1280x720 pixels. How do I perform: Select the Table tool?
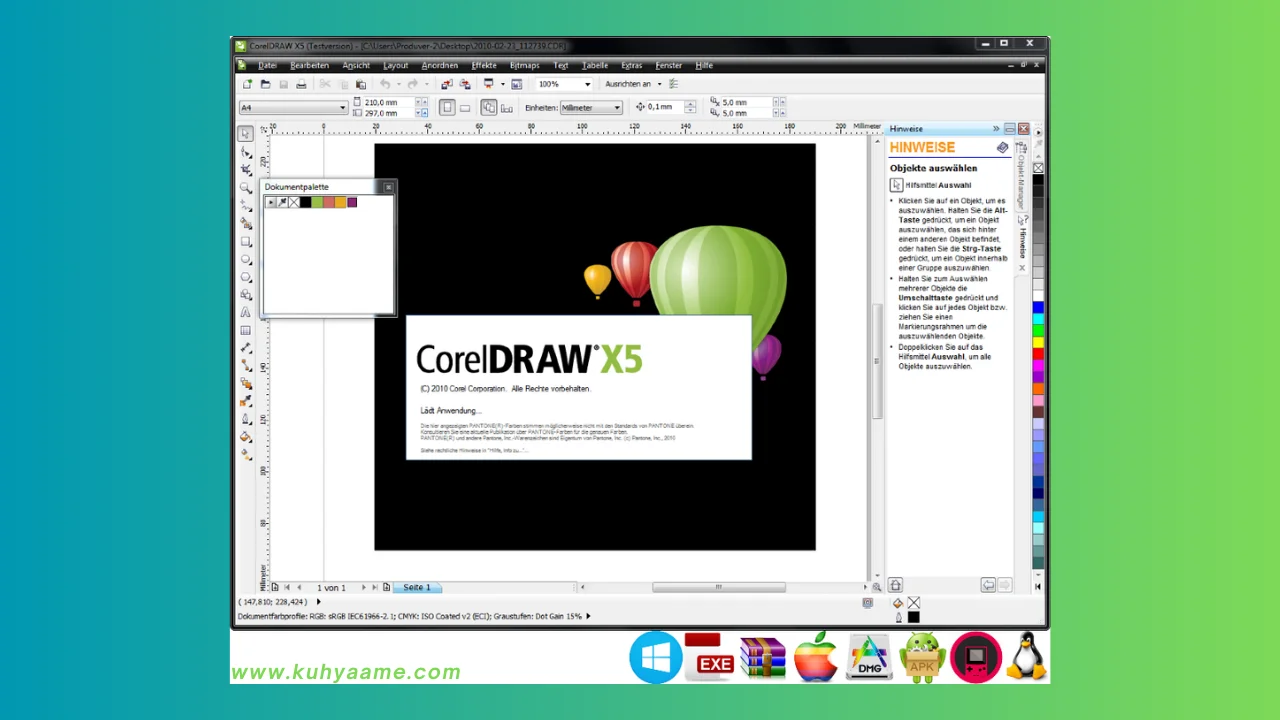tap(245, 330)
